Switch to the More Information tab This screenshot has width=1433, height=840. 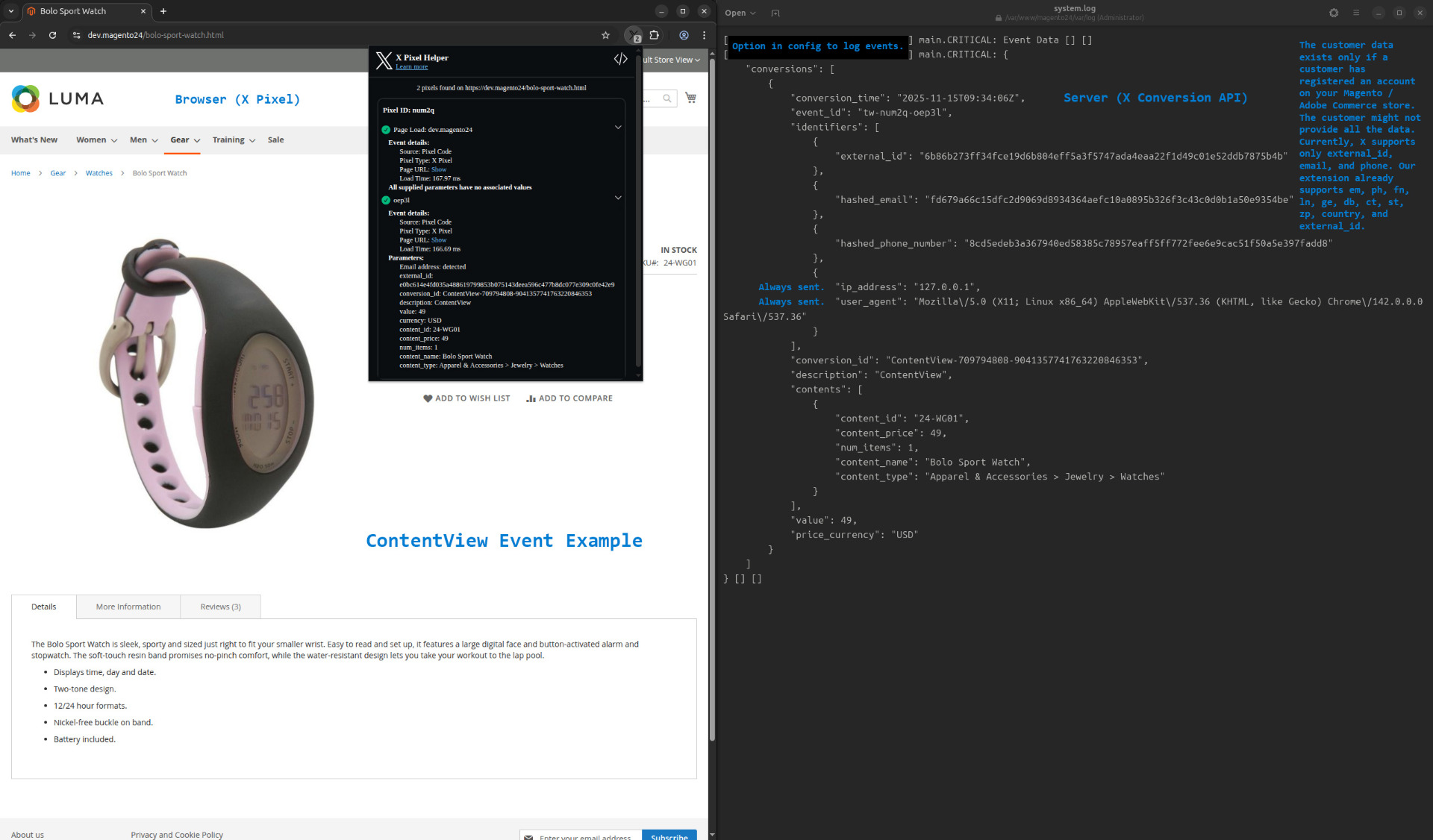(x=128, y=607)
